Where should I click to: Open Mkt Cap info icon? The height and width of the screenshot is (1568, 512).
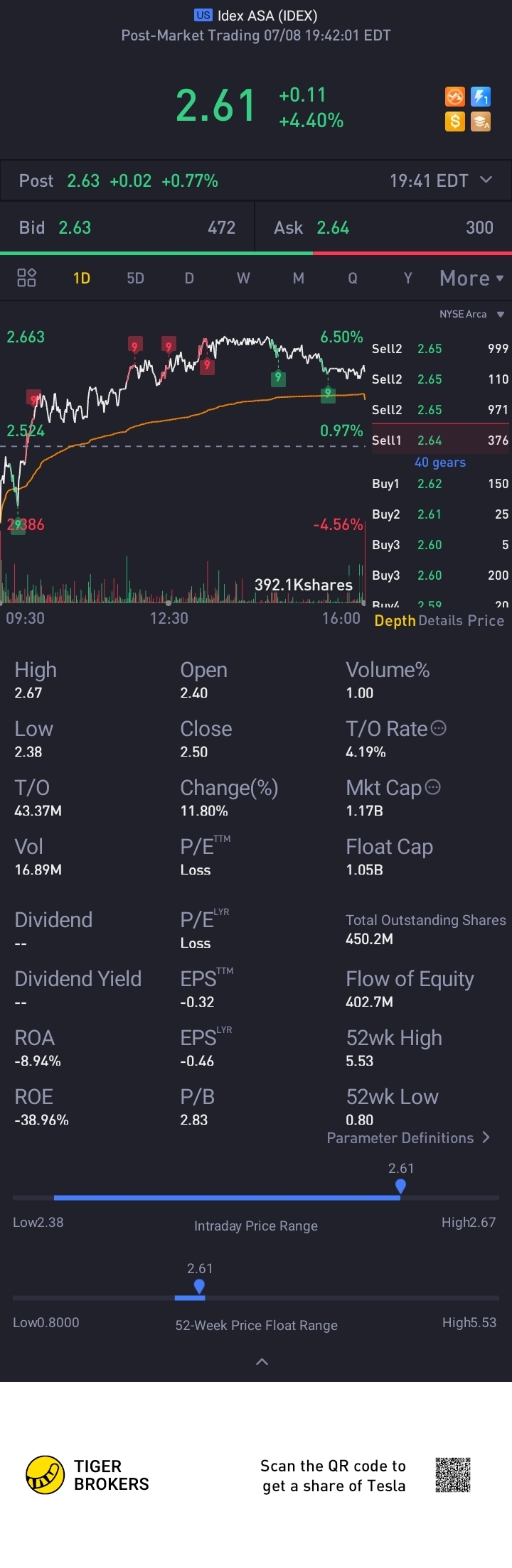(432, 787)
